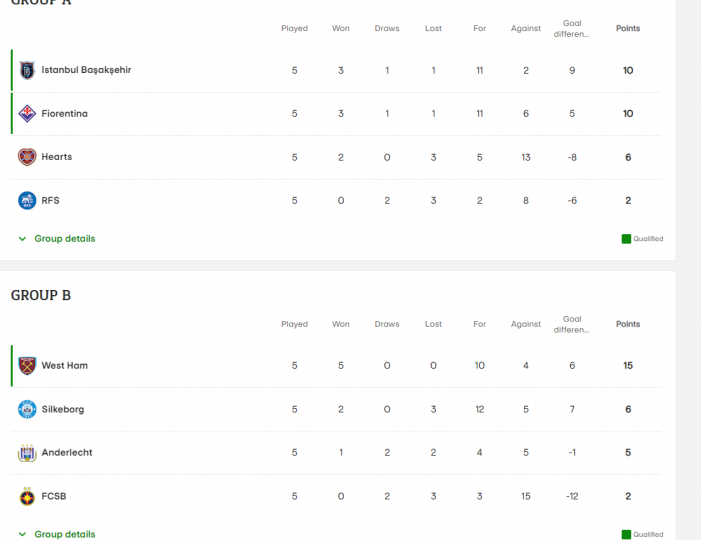This screenshot has width=701, height=540.
Task: Sort Group A by Points column
Action: click(628, 28)
